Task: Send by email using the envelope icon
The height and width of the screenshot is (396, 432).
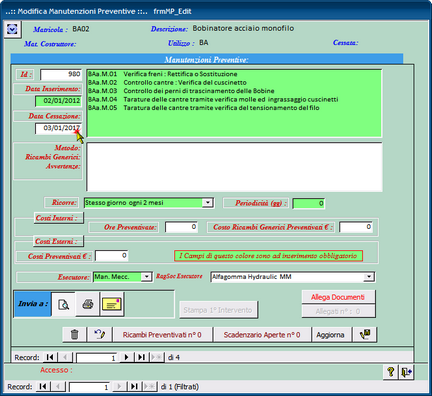Action: click(x=112, y=304)
